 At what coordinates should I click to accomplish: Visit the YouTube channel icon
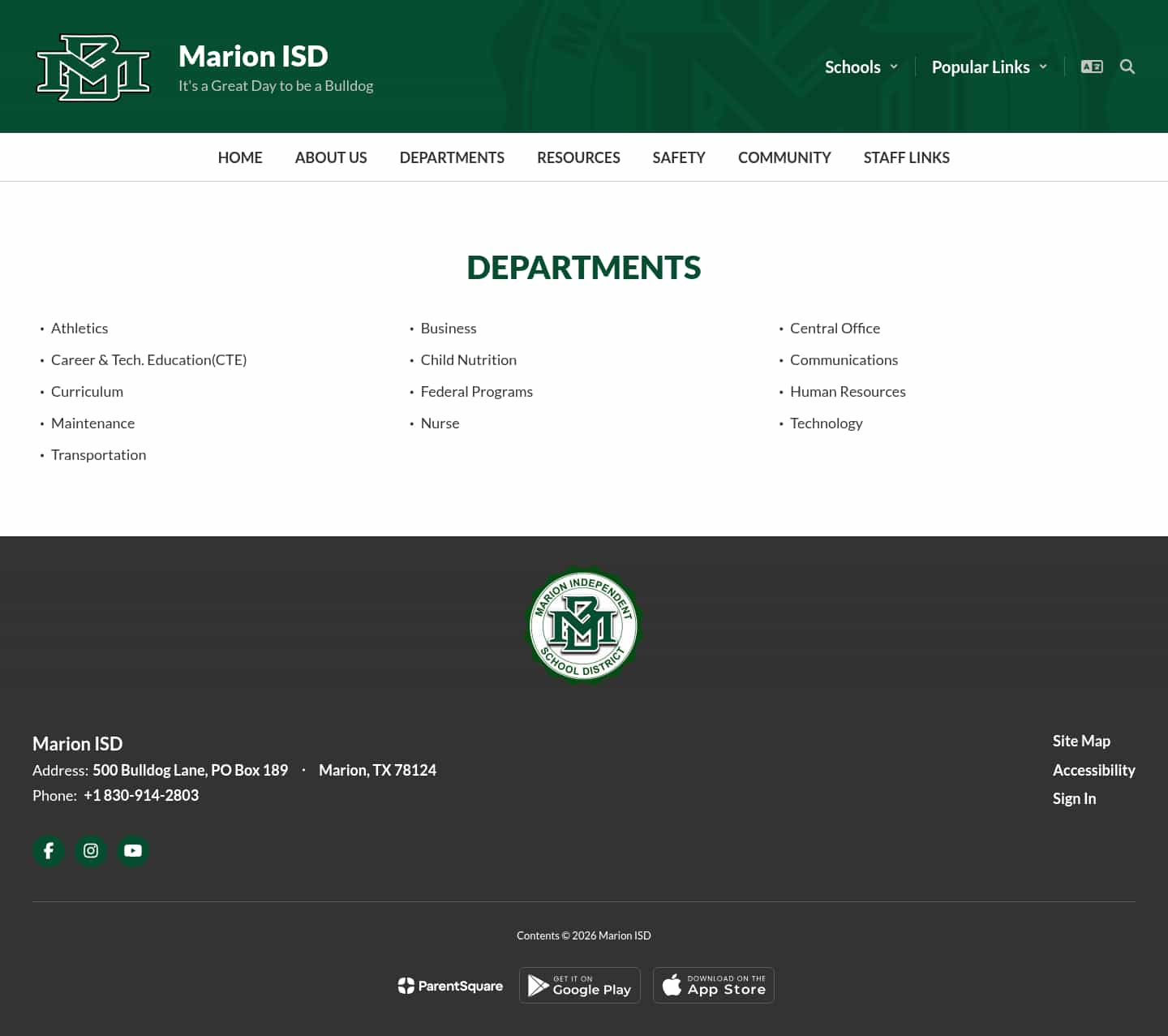(133, 850)
